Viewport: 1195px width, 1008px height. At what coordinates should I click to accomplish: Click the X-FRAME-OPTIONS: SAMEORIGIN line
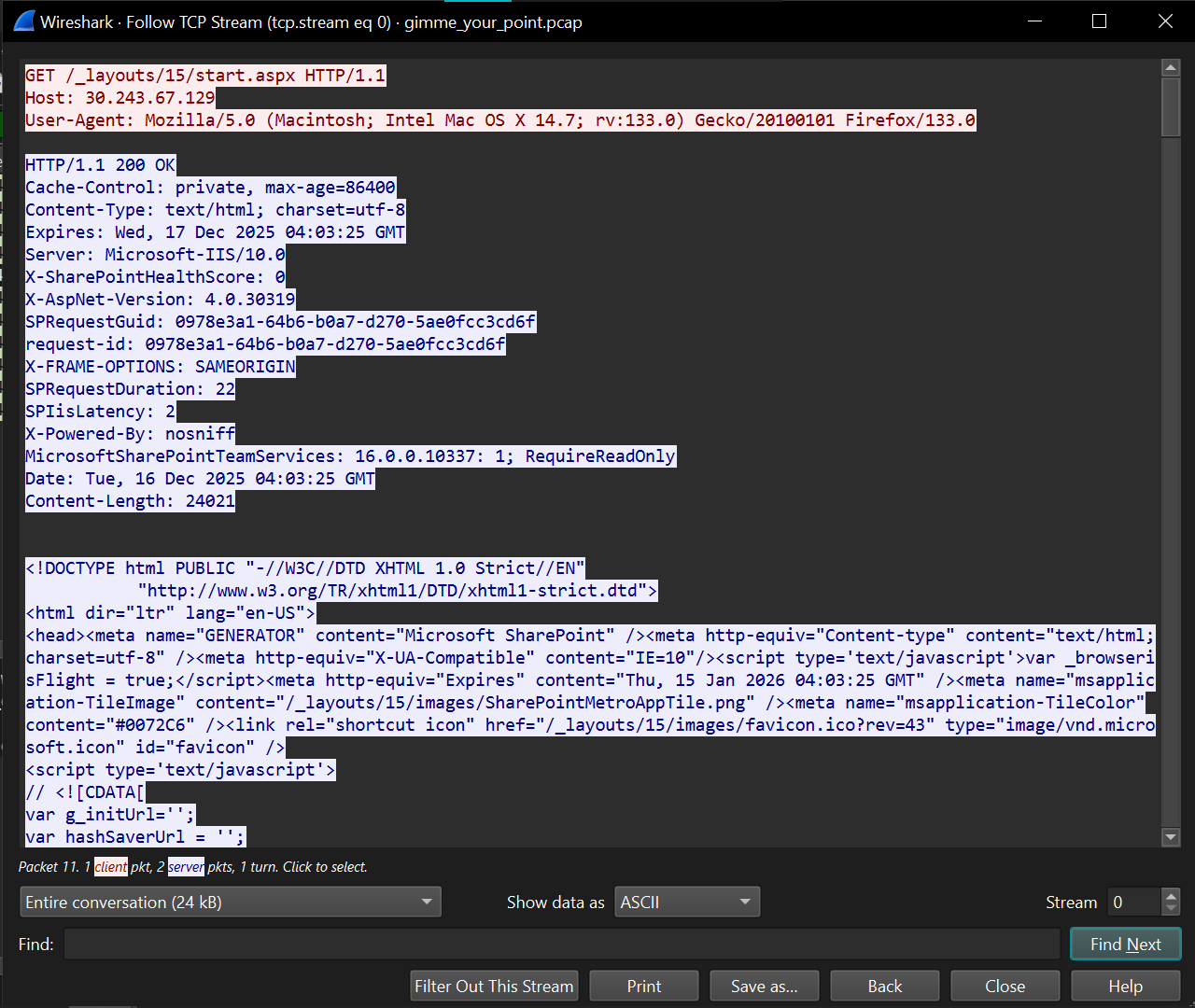click(160, 367)
